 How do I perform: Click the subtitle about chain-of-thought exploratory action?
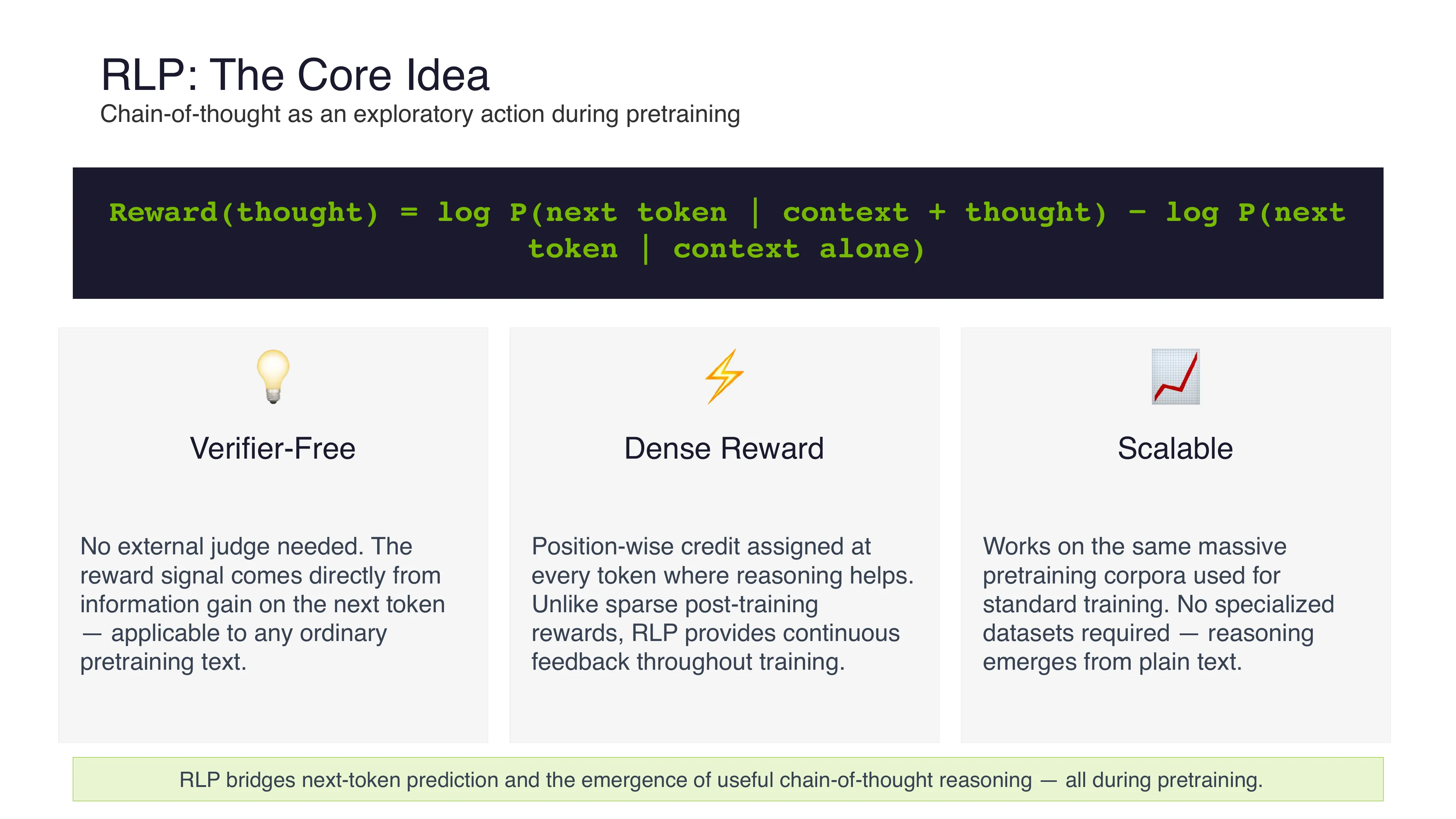pos(419,114)
